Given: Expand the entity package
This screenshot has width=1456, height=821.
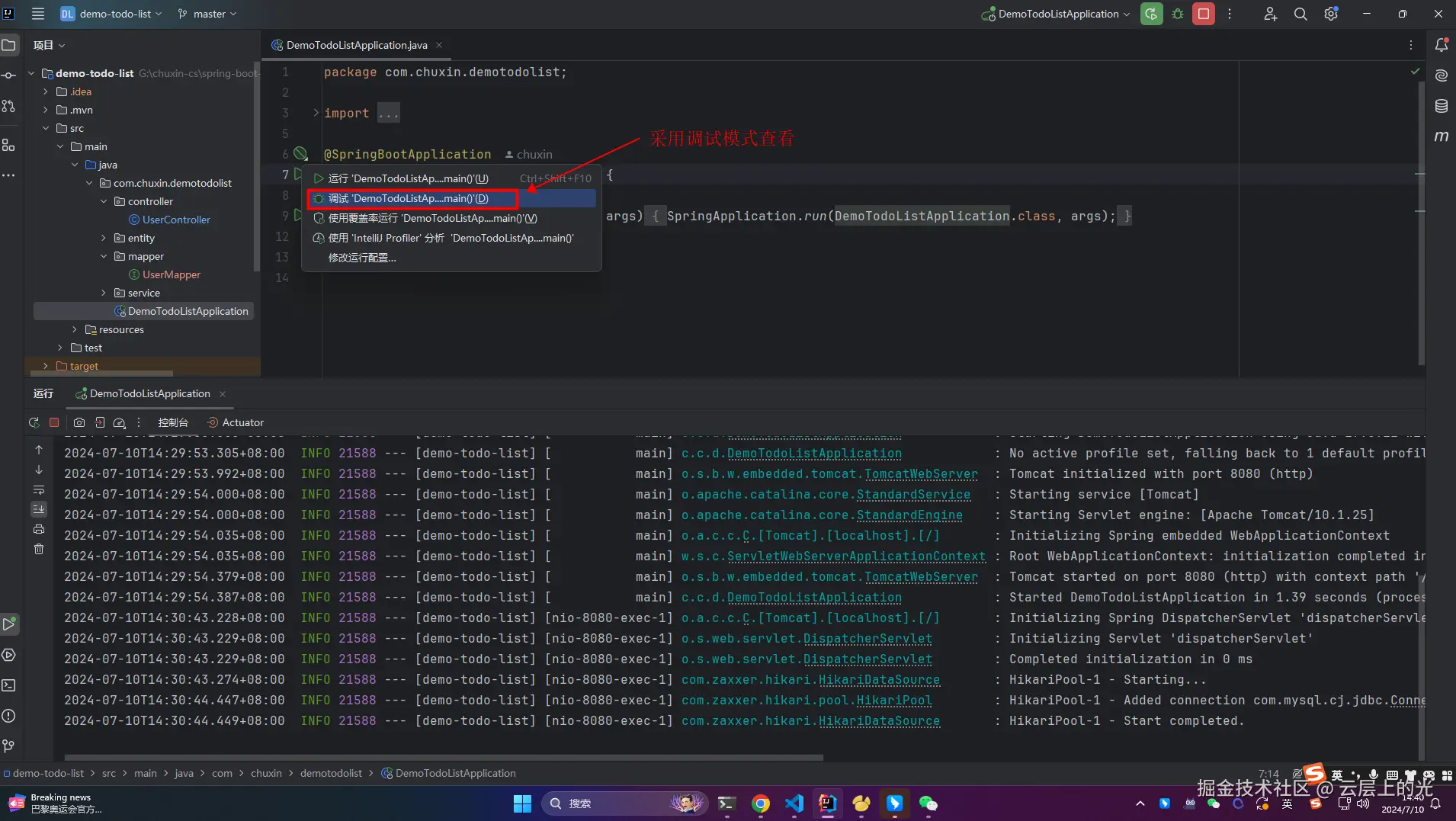Looking at the screenshot, I should (104, 238).
